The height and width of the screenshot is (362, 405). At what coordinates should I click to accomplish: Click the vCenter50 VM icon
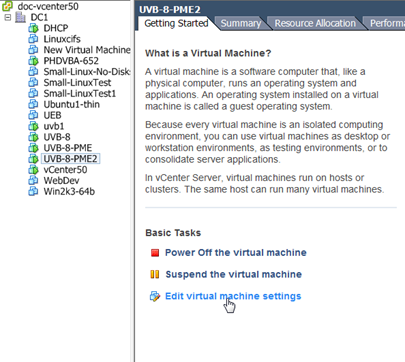[x=33, y=170]
